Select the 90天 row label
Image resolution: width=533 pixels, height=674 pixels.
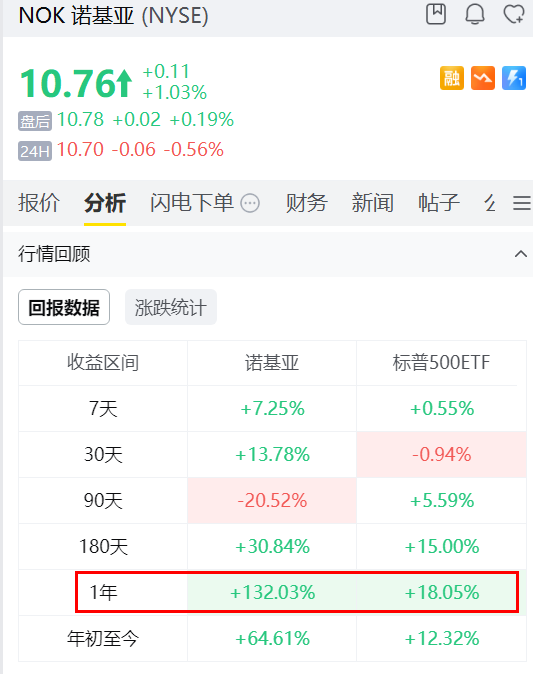[103, 500]
